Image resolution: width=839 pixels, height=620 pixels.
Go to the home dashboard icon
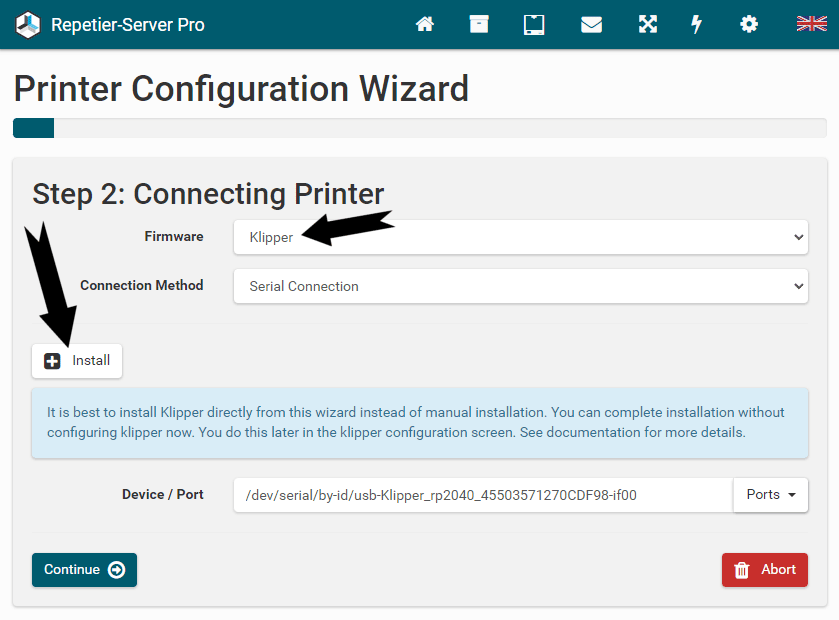point(425,24)
